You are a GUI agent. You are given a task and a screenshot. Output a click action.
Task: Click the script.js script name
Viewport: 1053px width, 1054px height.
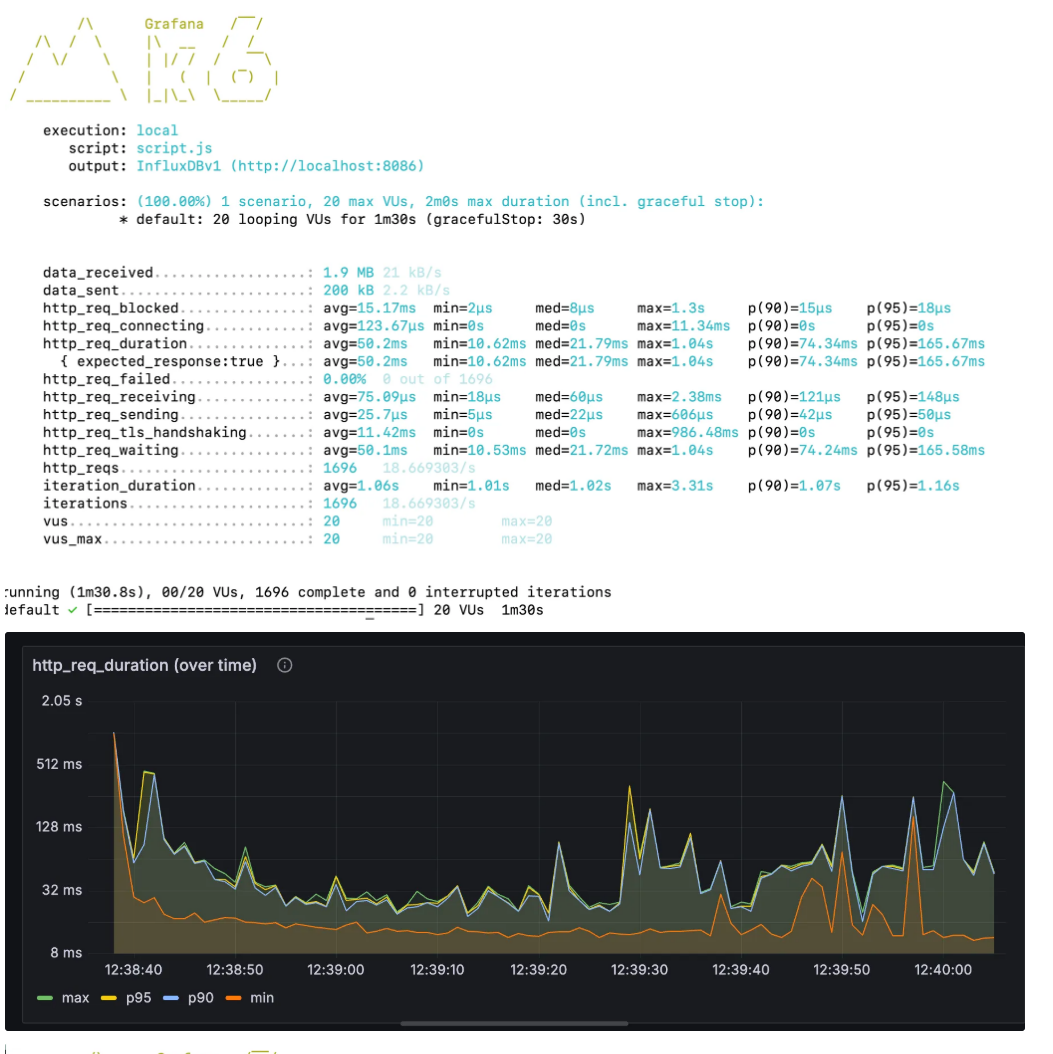(x=174, y=148)
